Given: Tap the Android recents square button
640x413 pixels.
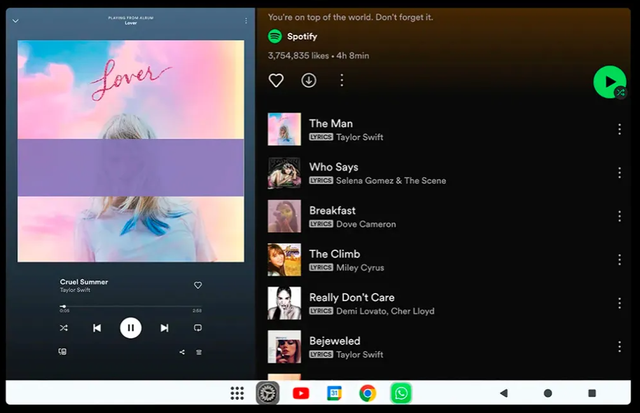Looking at the screenshot, I should (592, 393).
